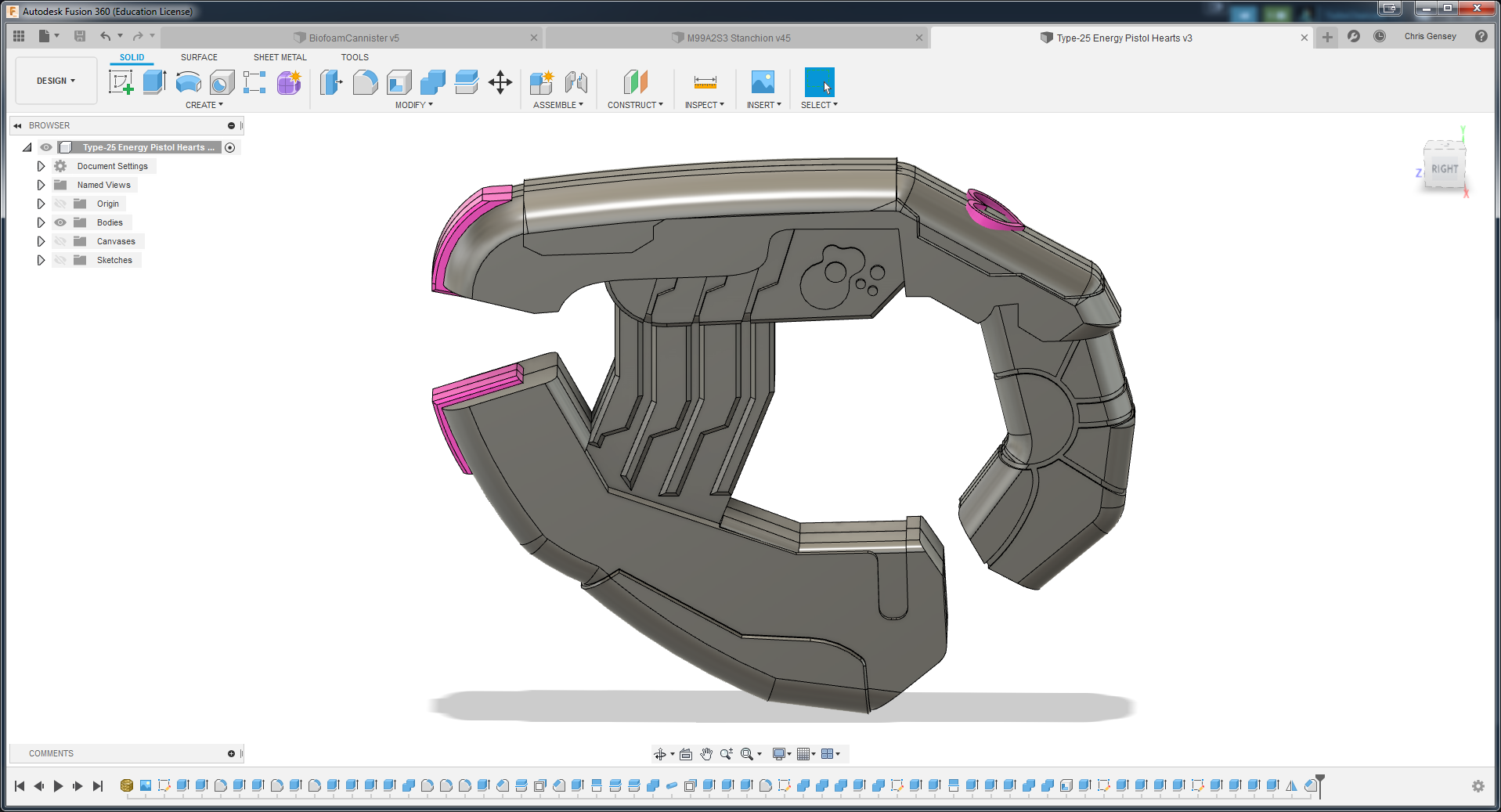Click the Orbit tool icon
The height and width of the screenshot is (812, 1501).
660,754
